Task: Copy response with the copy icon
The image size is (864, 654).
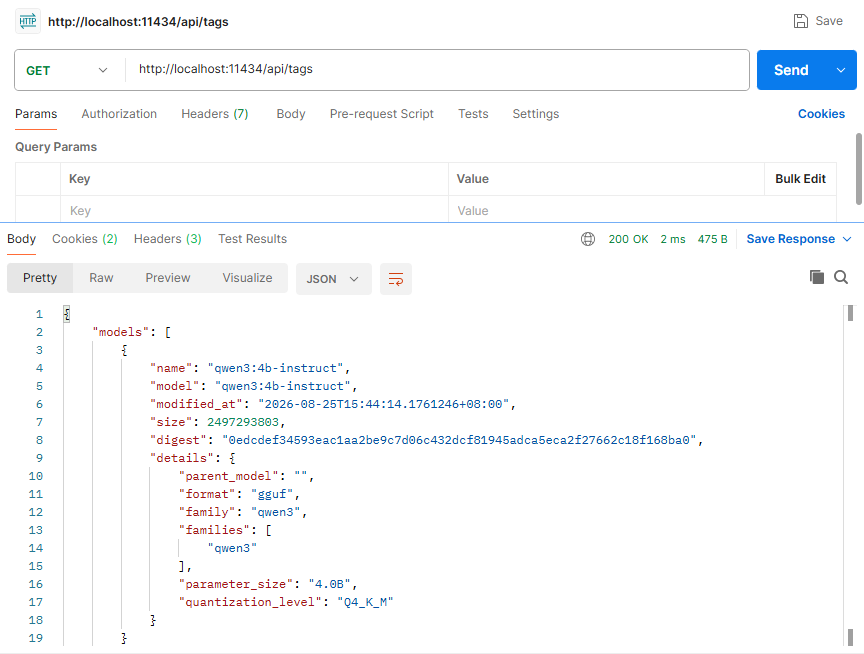Action: (x=817, y=277)
